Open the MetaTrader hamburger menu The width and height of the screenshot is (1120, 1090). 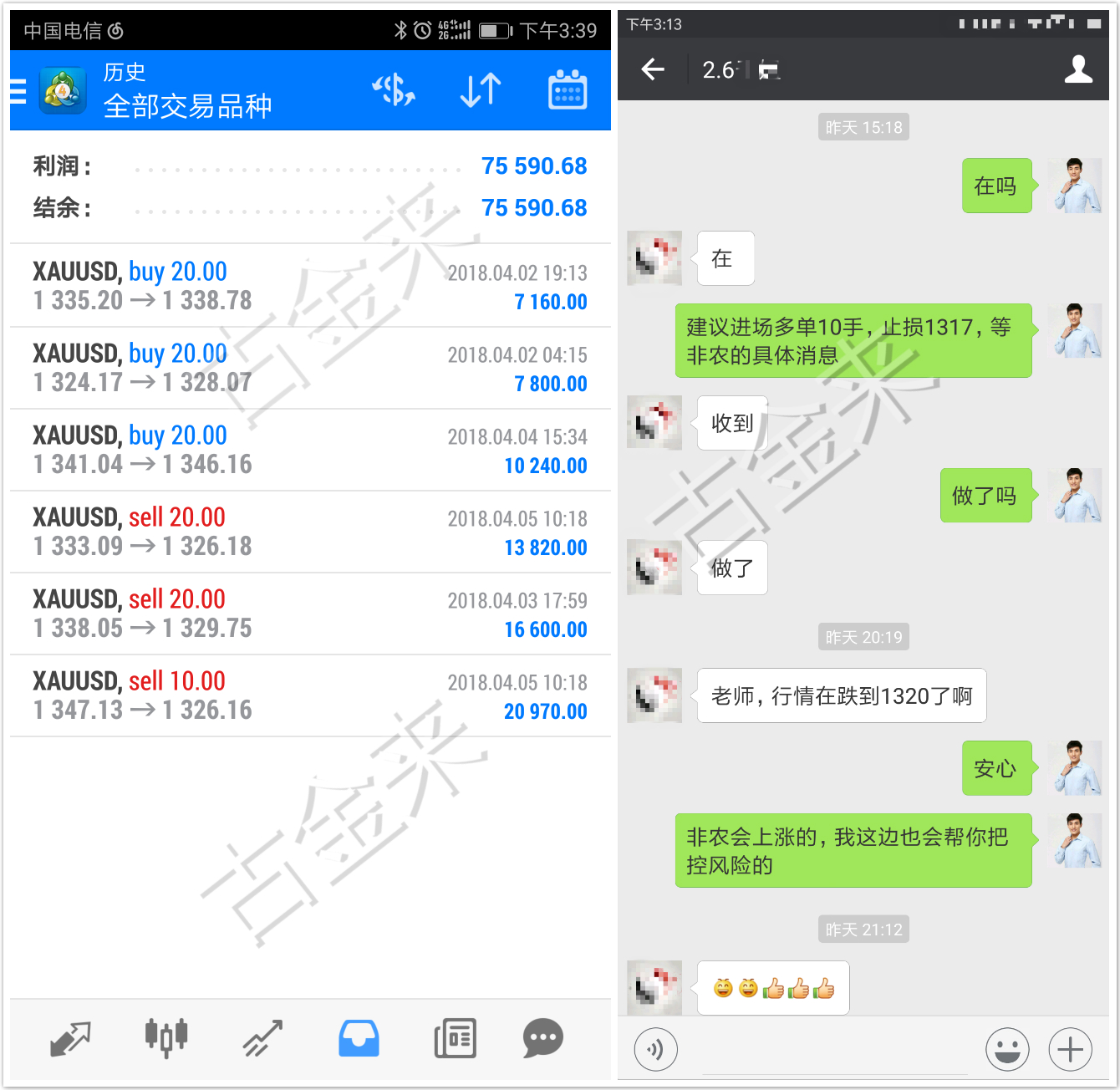coord(18,90)
